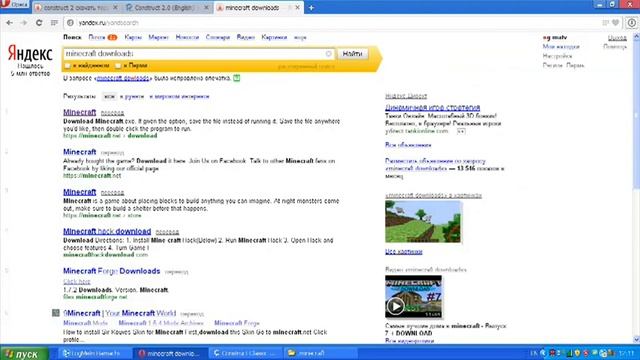Click the 'Minecraft Forge' sitelink under 9Minecraft
Viewport: 640px width, 360px height.
[237, 323]
